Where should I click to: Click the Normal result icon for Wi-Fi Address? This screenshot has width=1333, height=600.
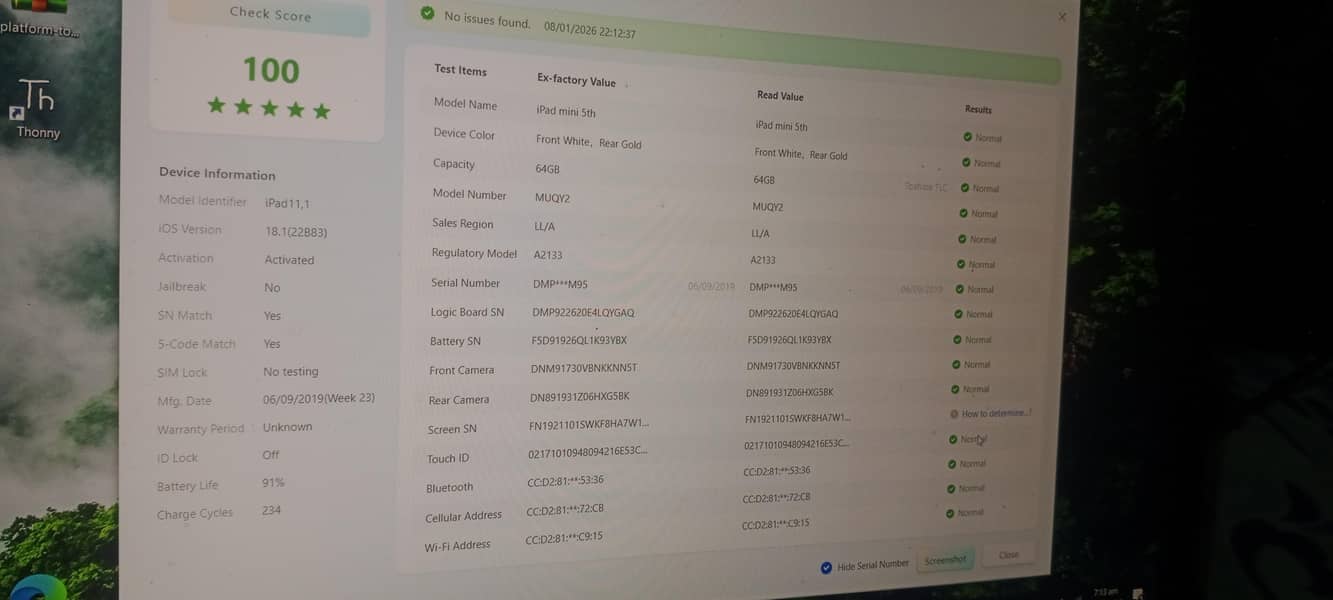(949, 513)
